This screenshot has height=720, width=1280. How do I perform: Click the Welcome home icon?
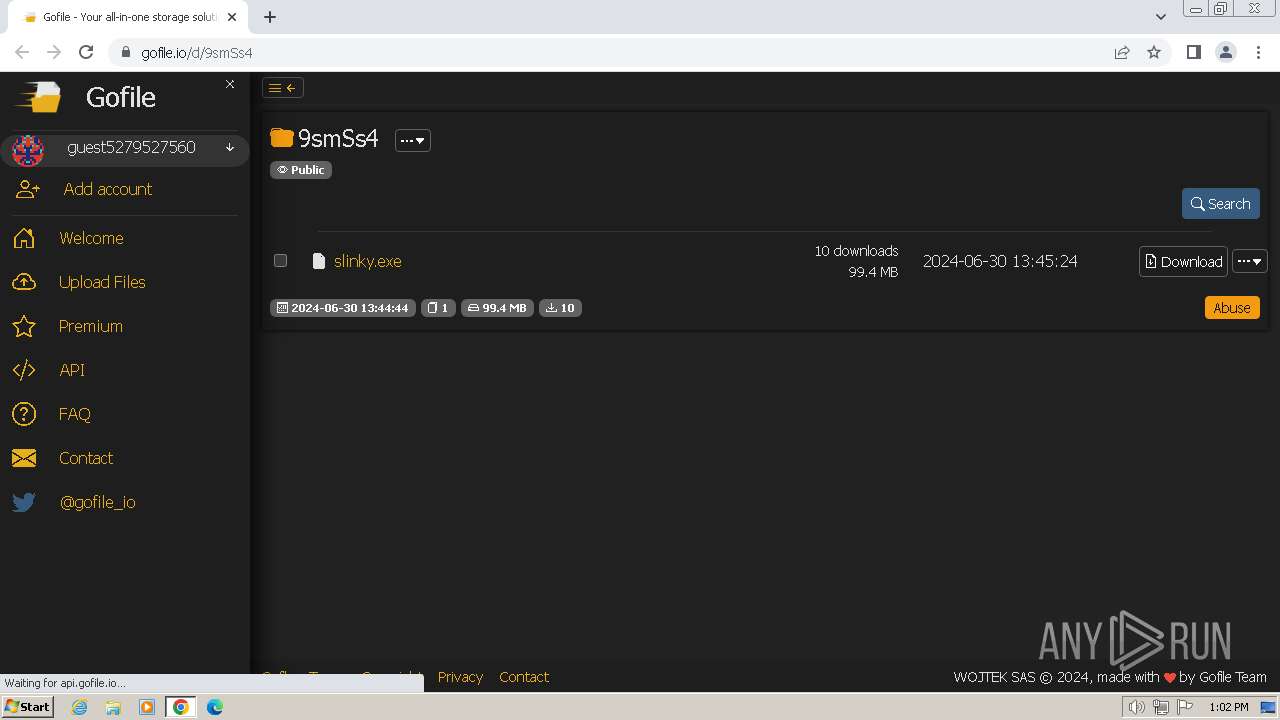coord(24,238)
